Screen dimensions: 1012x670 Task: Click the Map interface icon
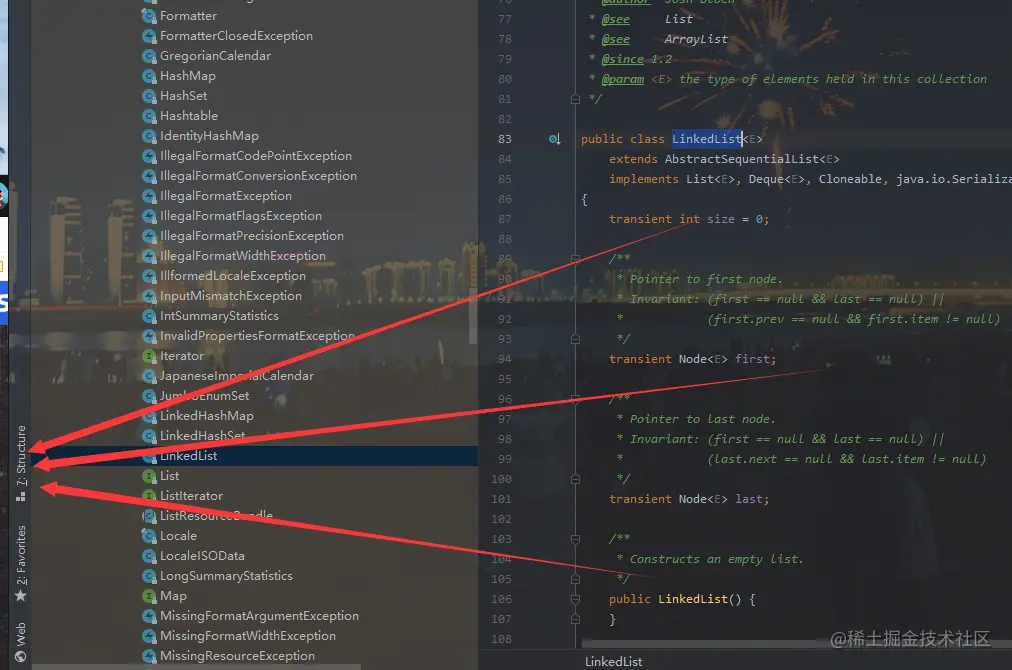[x=149, y=596]
